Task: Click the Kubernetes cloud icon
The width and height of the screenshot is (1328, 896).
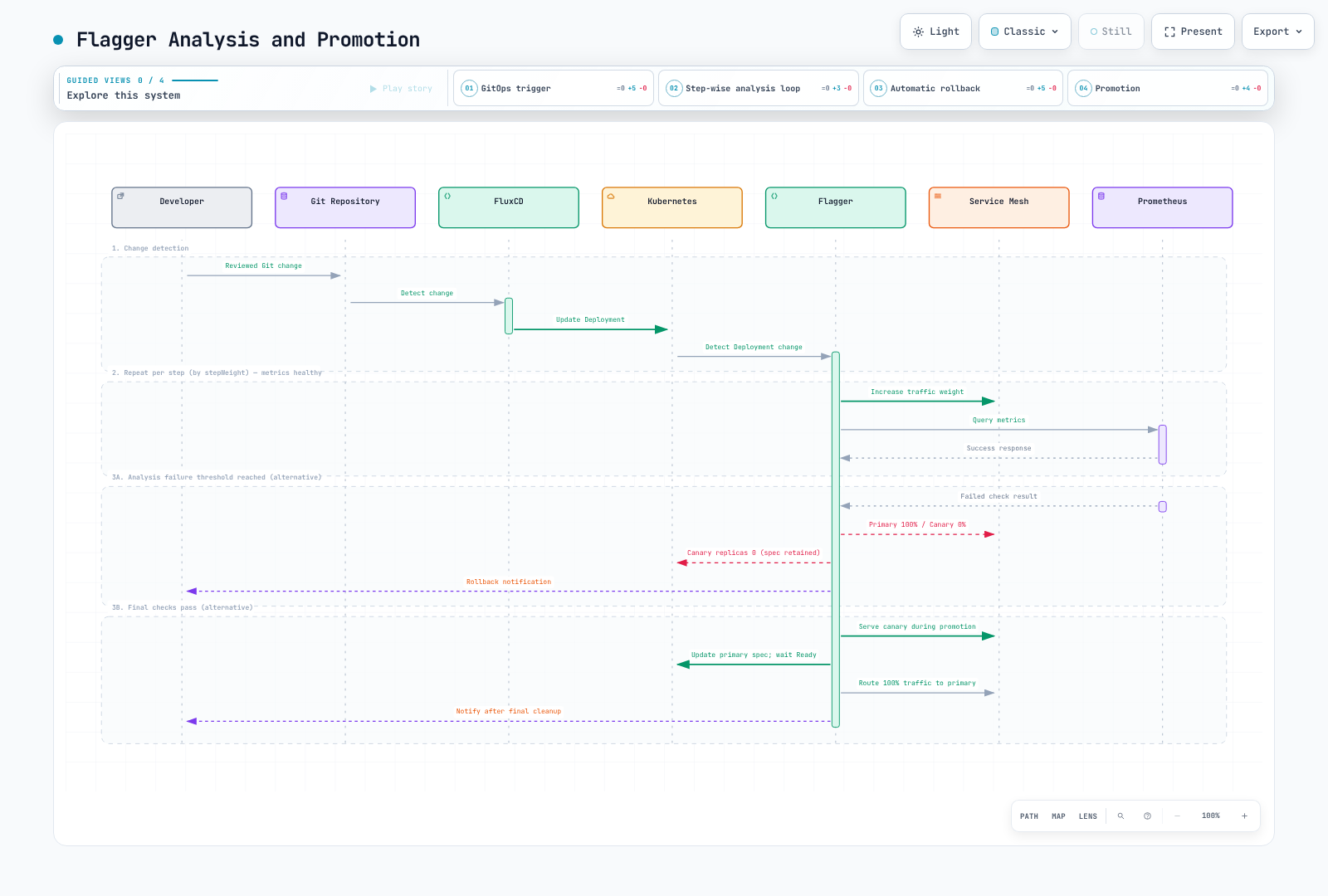Action: tap(611, 197)
